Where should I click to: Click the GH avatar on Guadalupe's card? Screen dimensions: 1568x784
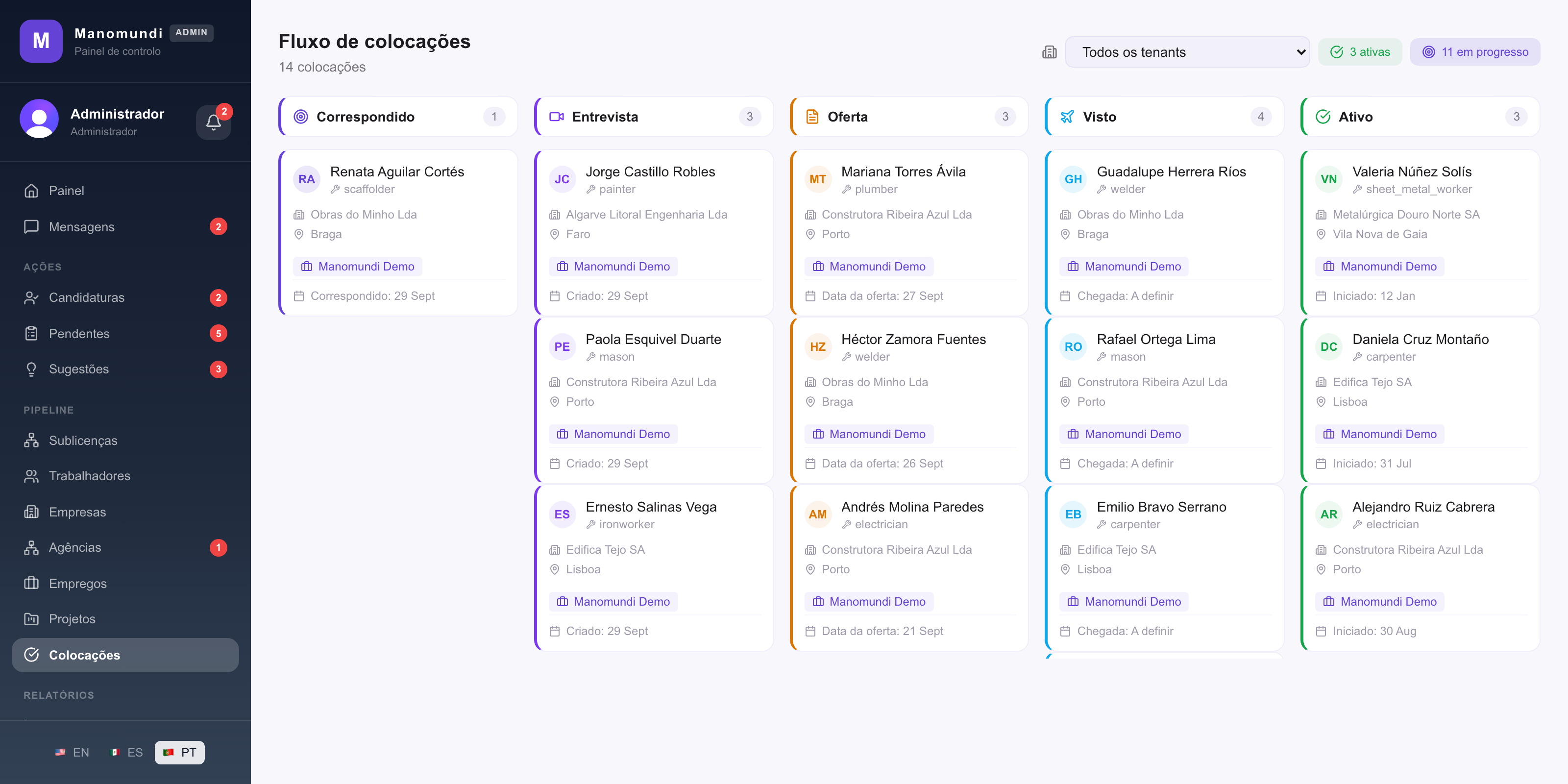[x=1073, y=179]
